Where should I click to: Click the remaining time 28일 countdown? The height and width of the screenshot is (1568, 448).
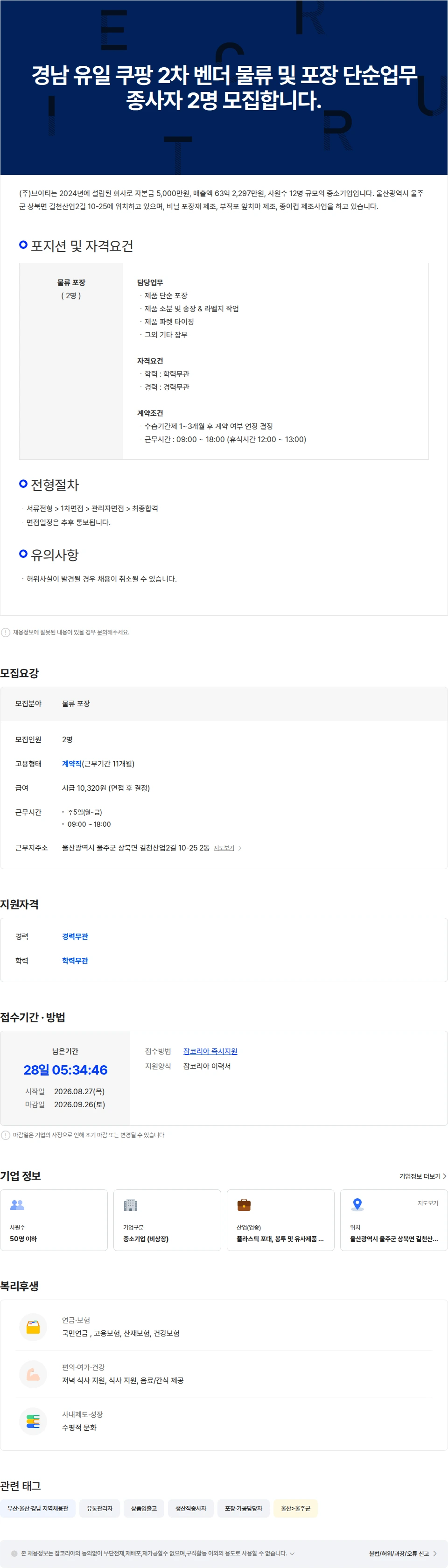(65, 1069)
